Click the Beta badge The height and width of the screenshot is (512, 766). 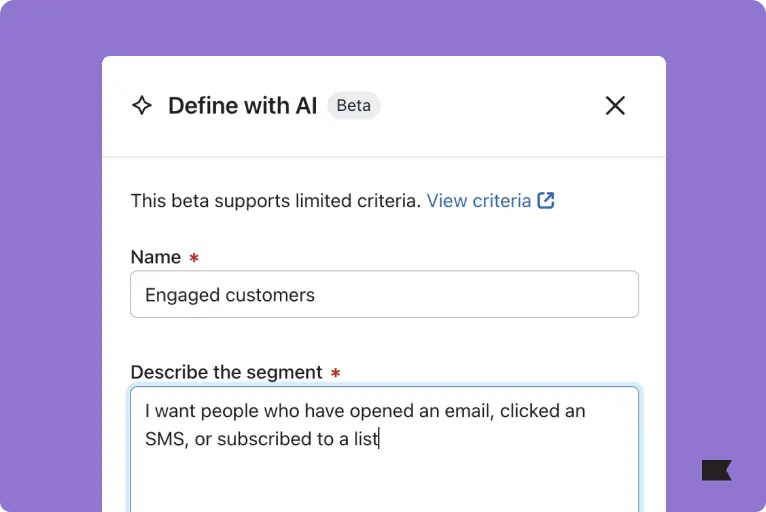[x=353, y=106]
